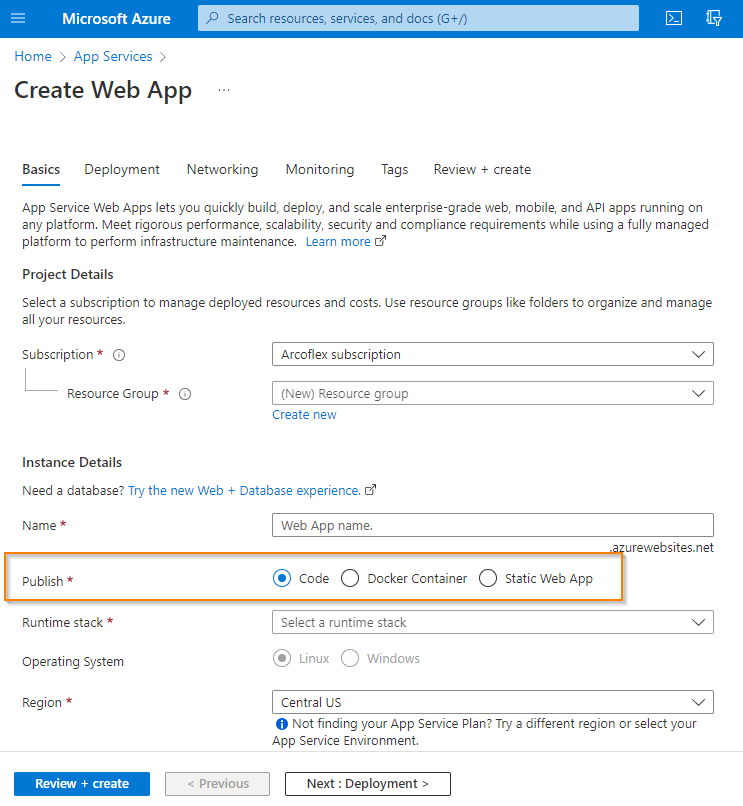
Task: Open the hamburger portal menu
Action: tap(18, 19)
